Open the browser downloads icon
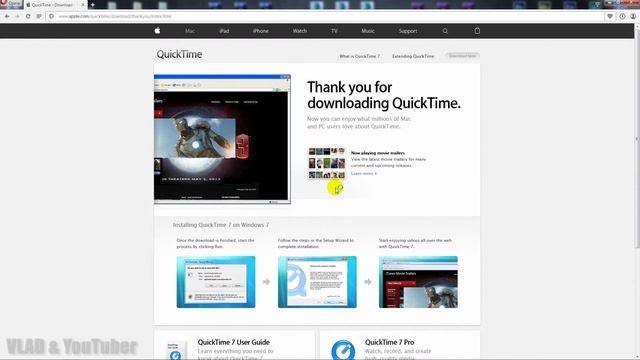Viewport: 640px width, 360px height. [x=622, y=16]
